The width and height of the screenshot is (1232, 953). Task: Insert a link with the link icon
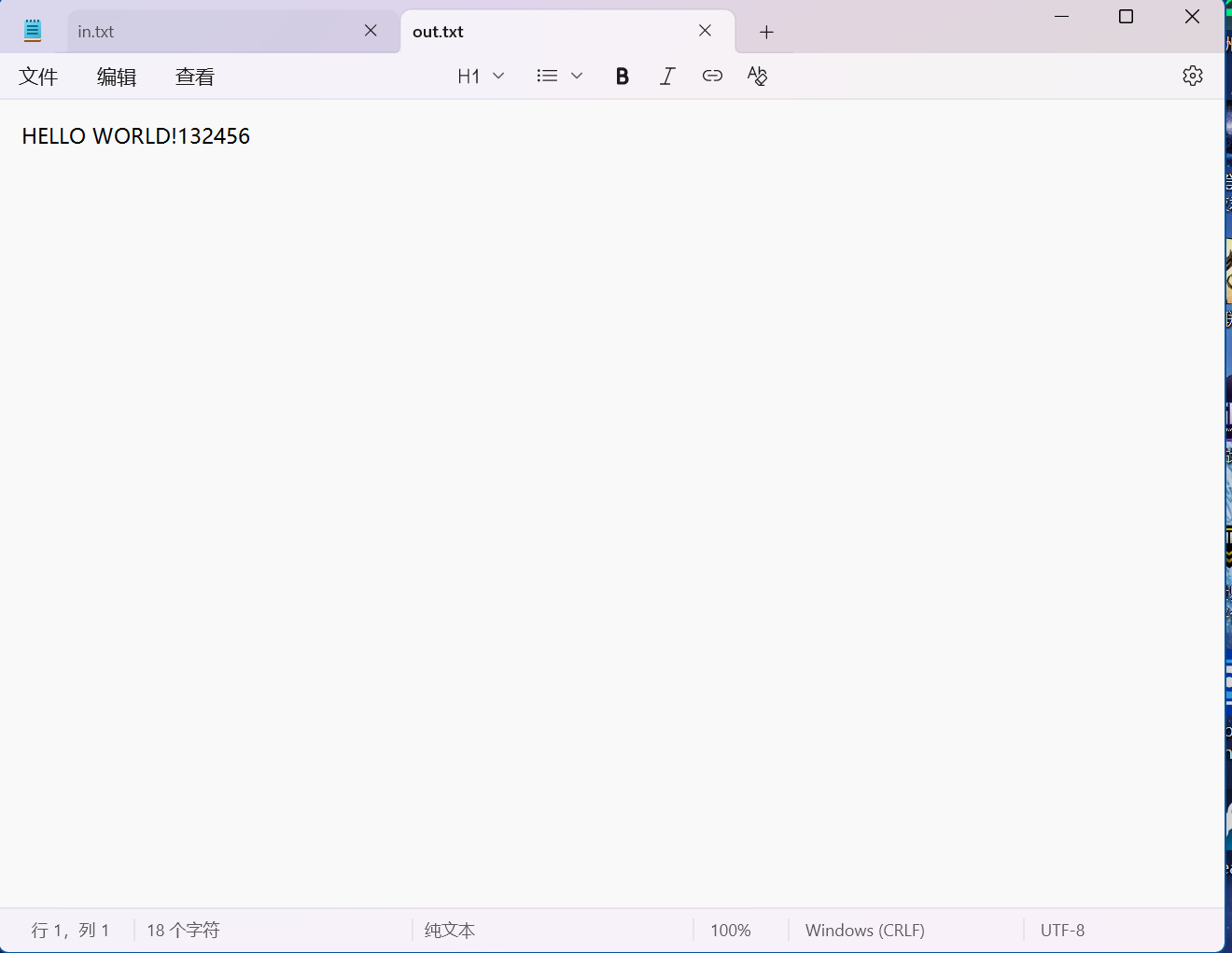click(x=712, y=76)
